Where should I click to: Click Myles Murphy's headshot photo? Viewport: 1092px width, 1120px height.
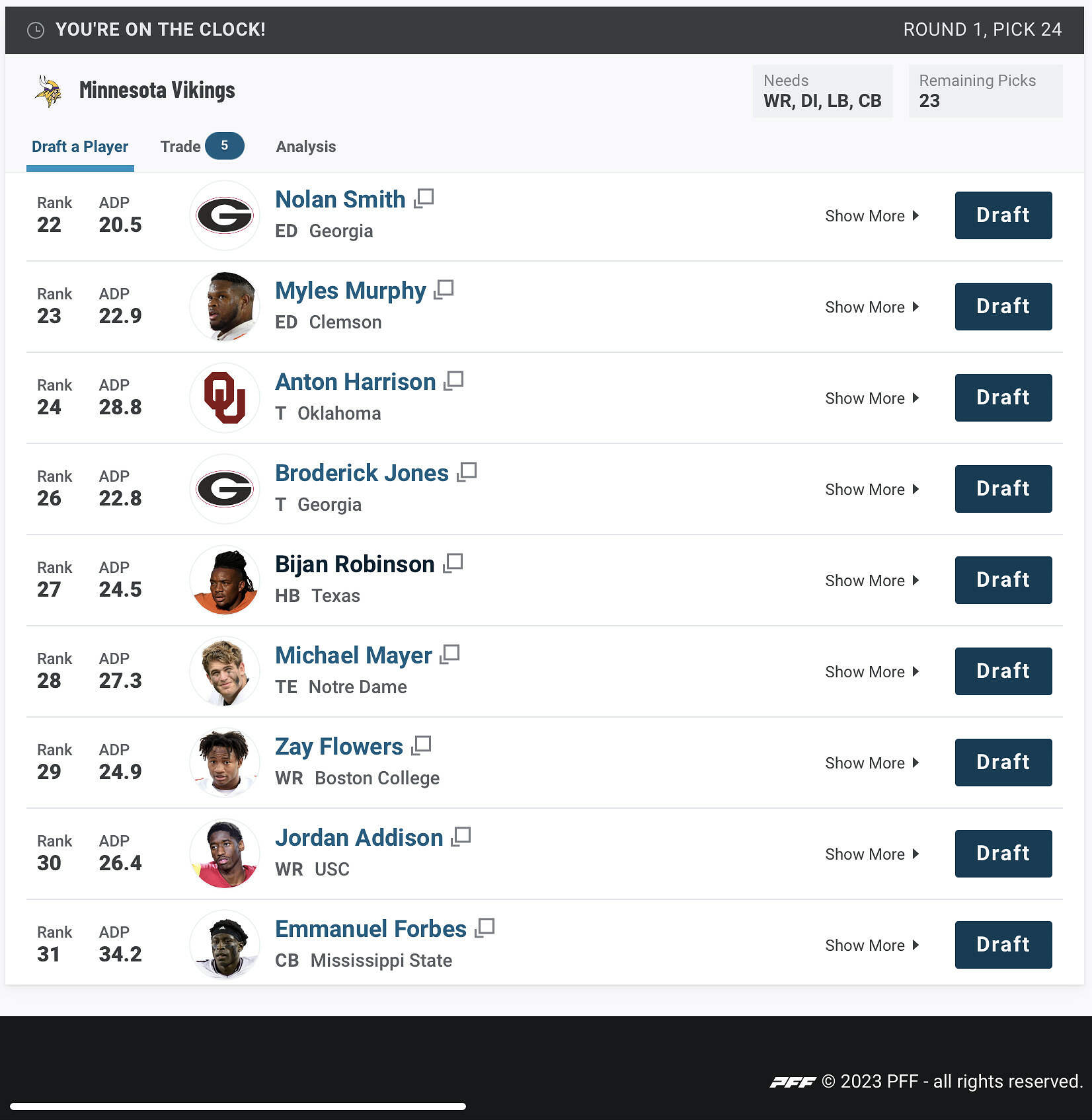225,307
